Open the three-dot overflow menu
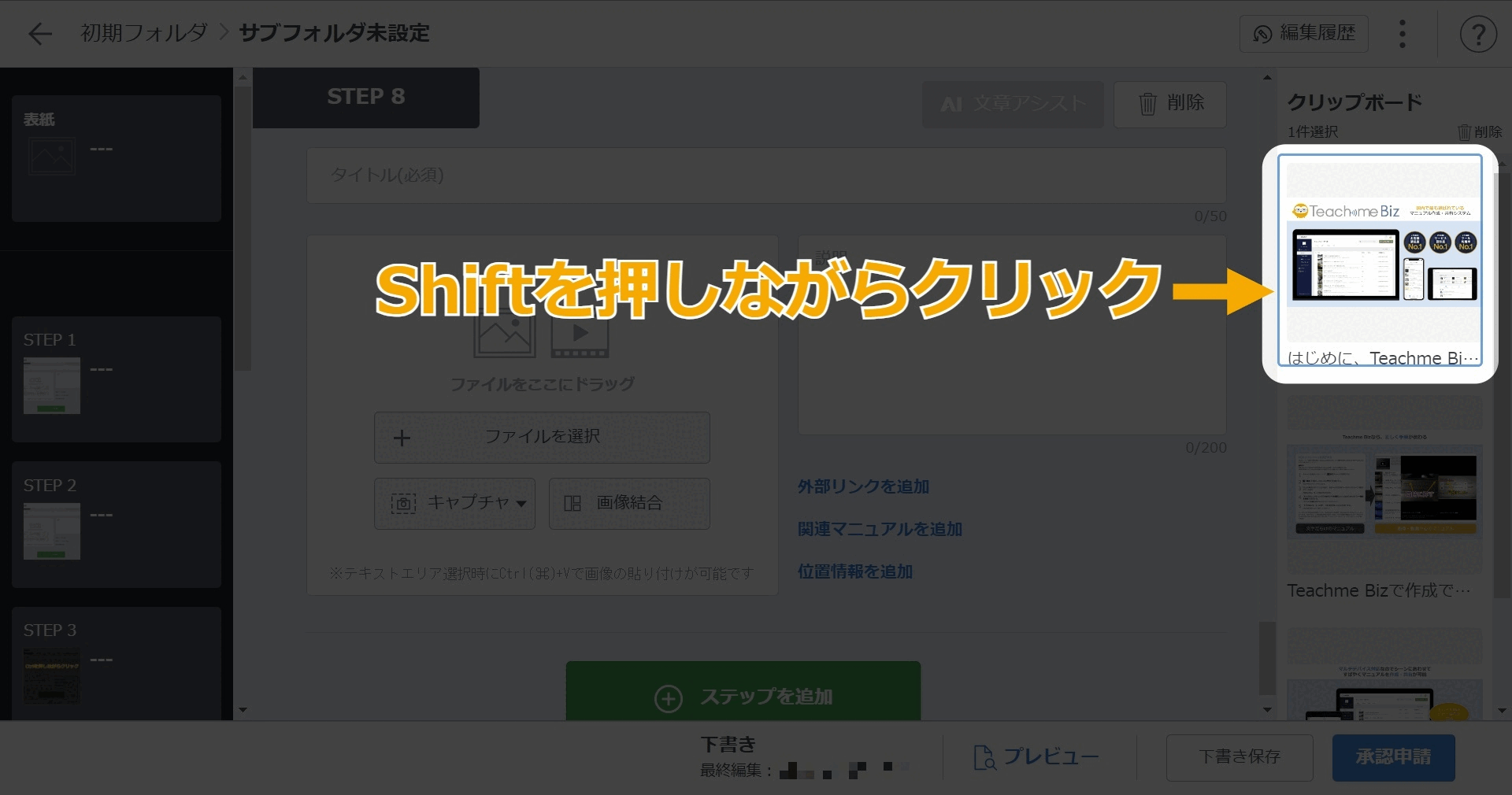1512x795 pixels. point(1403,33)
